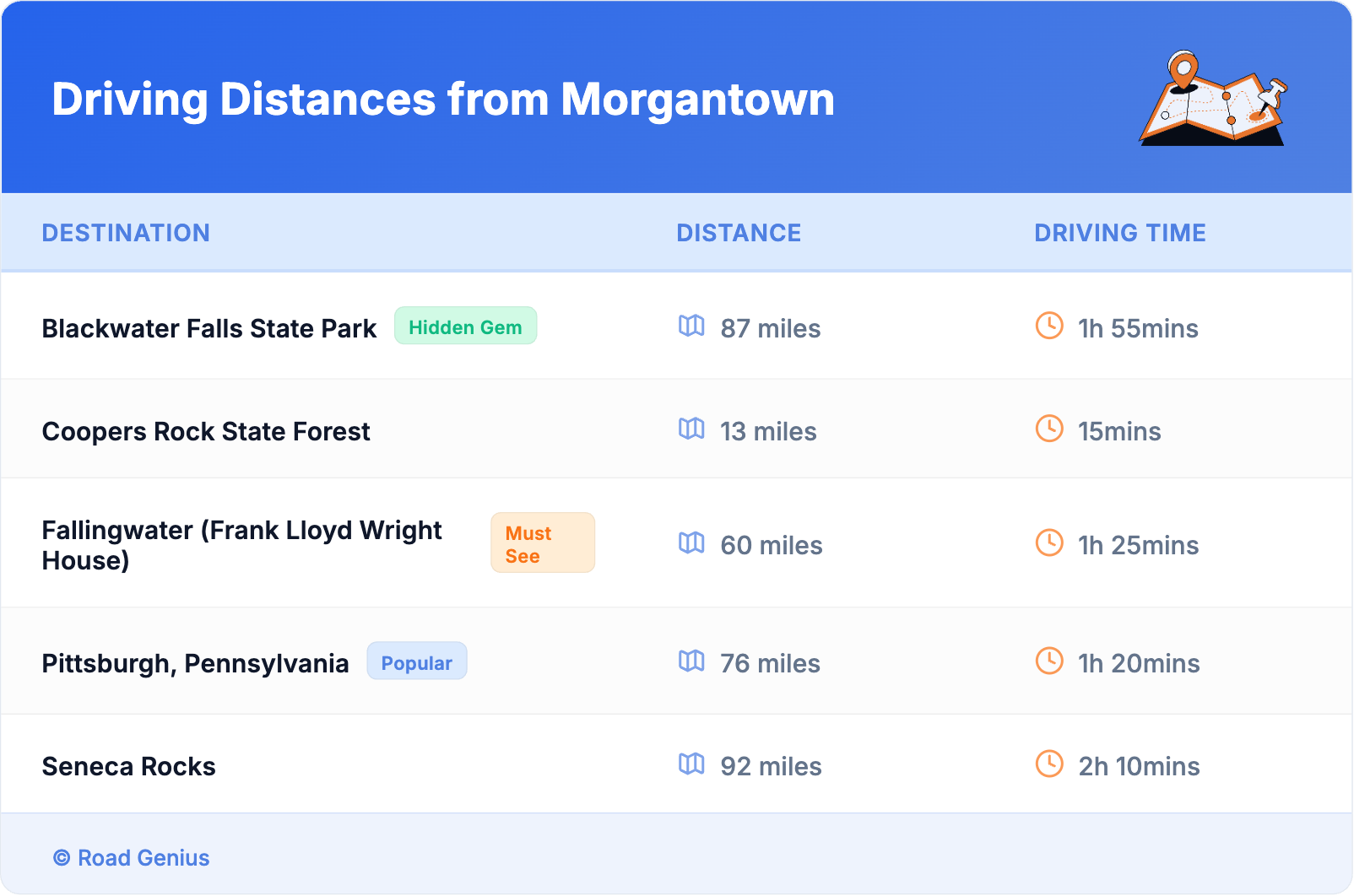
Task: Click the Must See badge
Action: click(543, 543)
